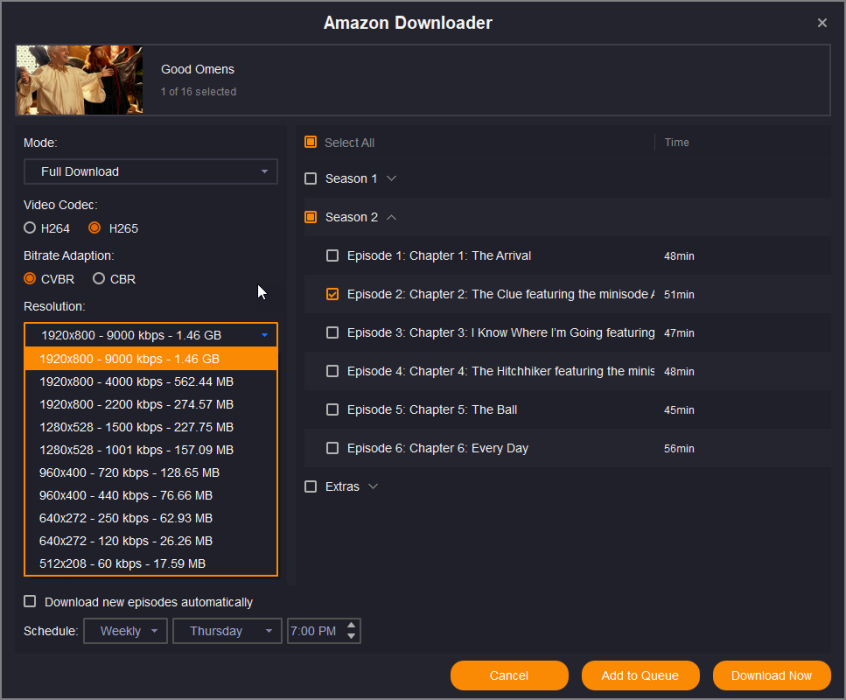Uncheck Episode 2: The Clue checkbox
This screenshot has width=846, height=700.
click(332, 294)
